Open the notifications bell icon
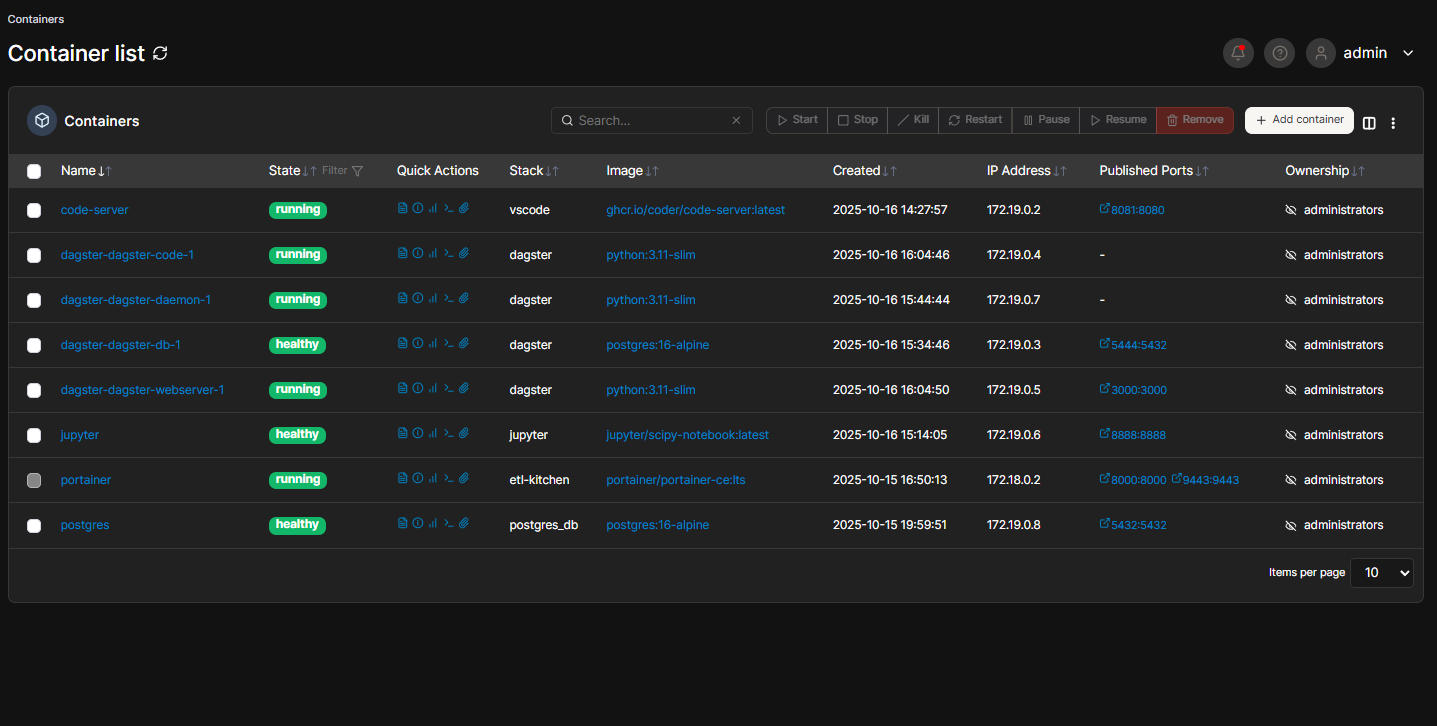1437x726 pixels. pos(1238,53)
